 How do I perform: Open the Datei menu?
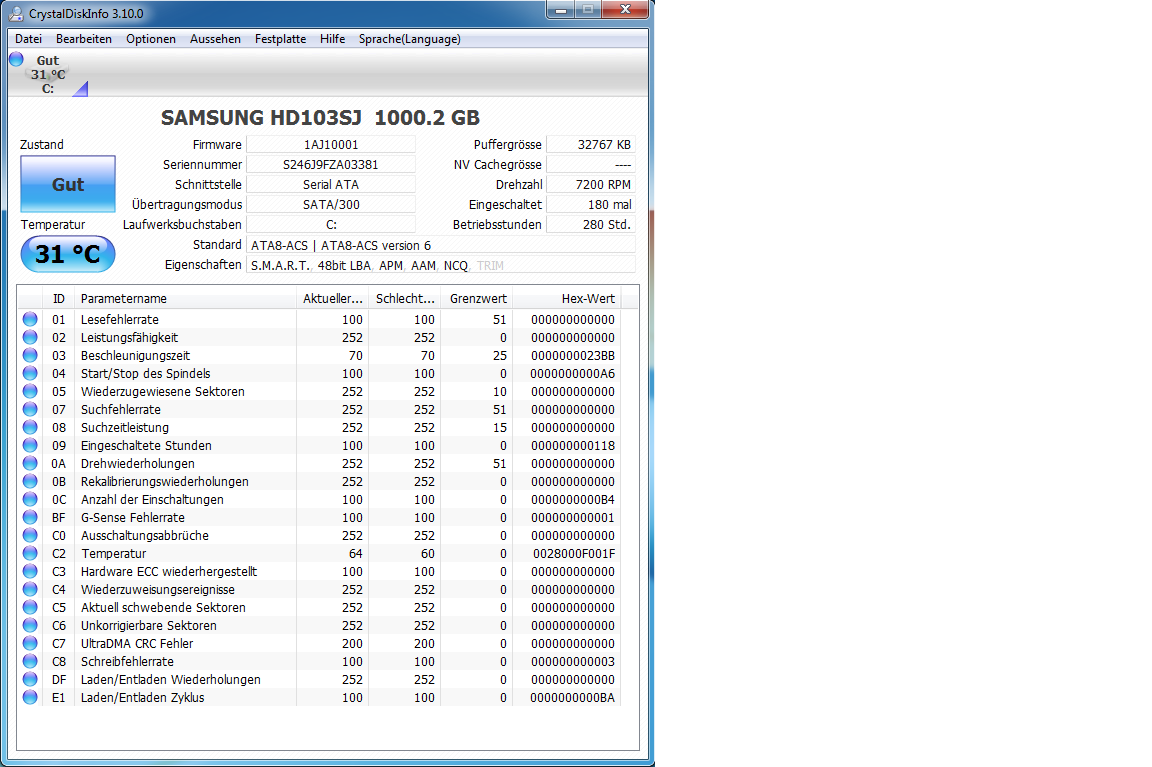(x=28, y=39)
